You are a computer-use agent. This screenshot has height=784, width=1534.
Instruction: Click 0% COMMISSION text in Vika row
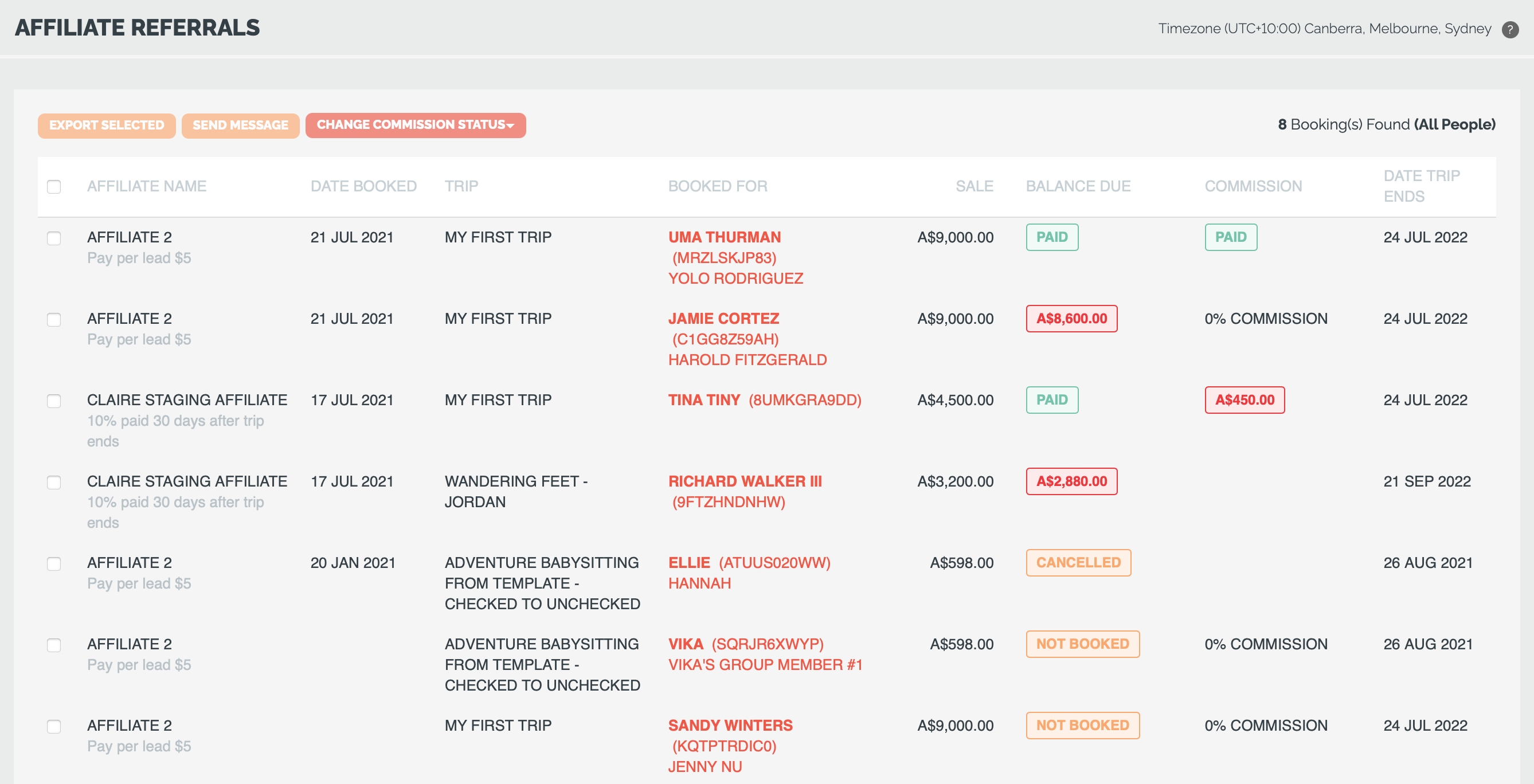[1266, 644]
